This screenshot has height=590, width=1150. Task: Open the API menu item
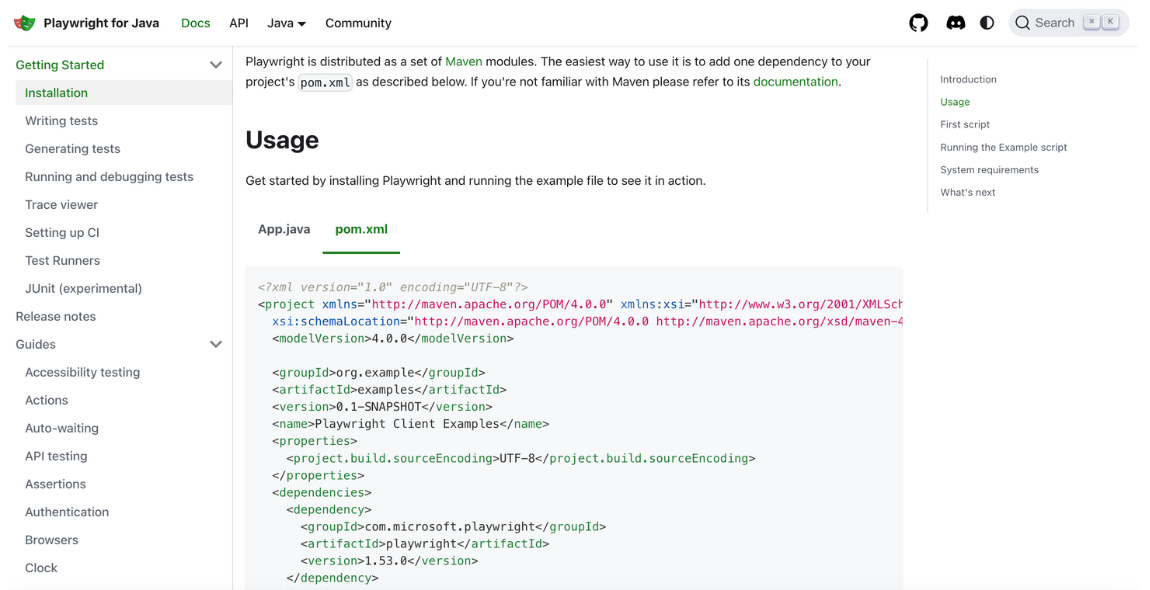(240, 22)
